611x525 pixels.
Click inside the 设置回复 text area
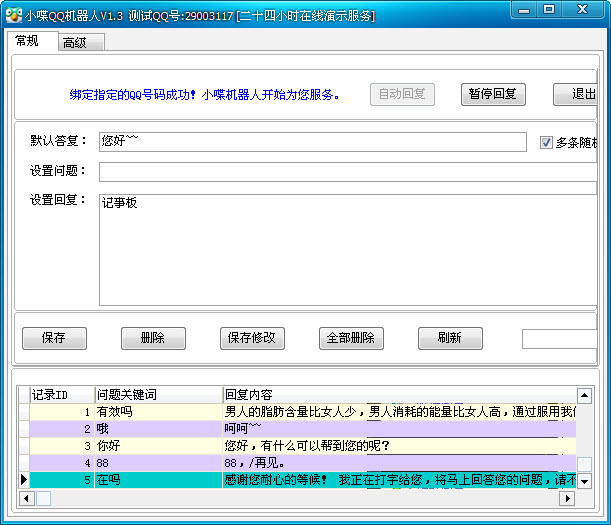point(348,249)
